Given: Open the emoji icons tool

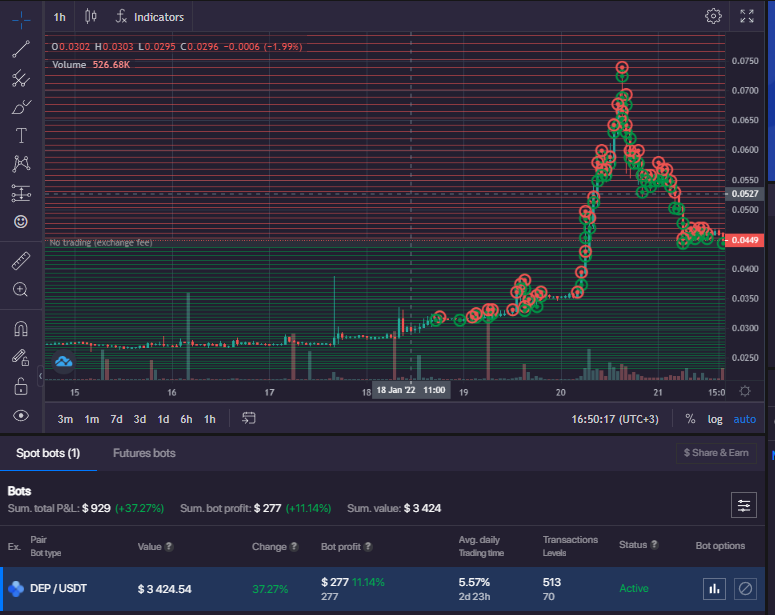Looking at the screenshot, I should [21, 221].
